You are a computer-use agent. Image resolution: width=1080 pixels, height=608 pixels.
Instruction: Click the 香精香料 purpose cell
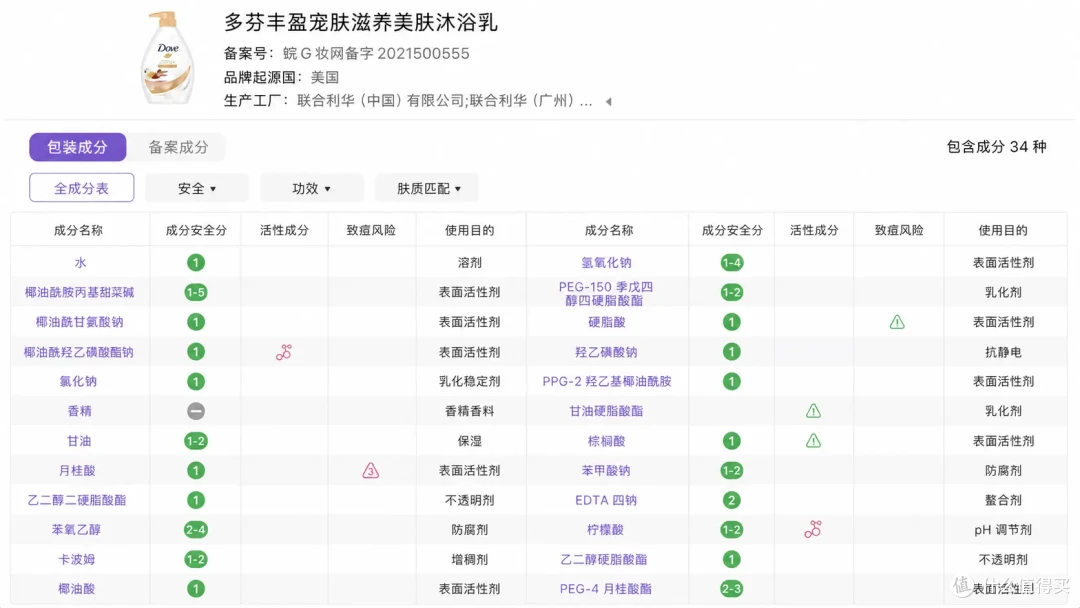[470, 411]
